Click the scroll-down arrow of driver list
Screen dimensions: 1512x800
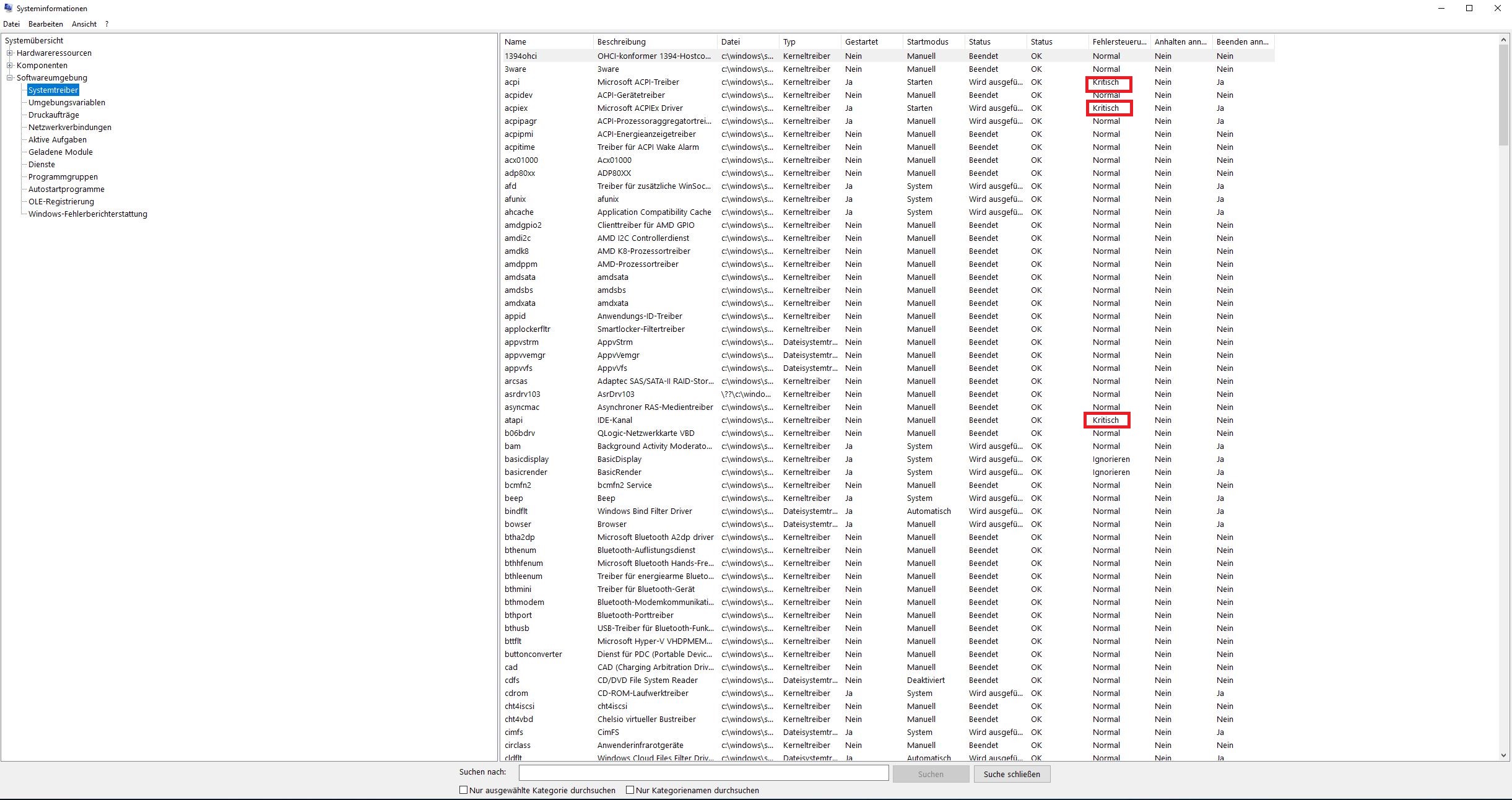pos(1503,755)
